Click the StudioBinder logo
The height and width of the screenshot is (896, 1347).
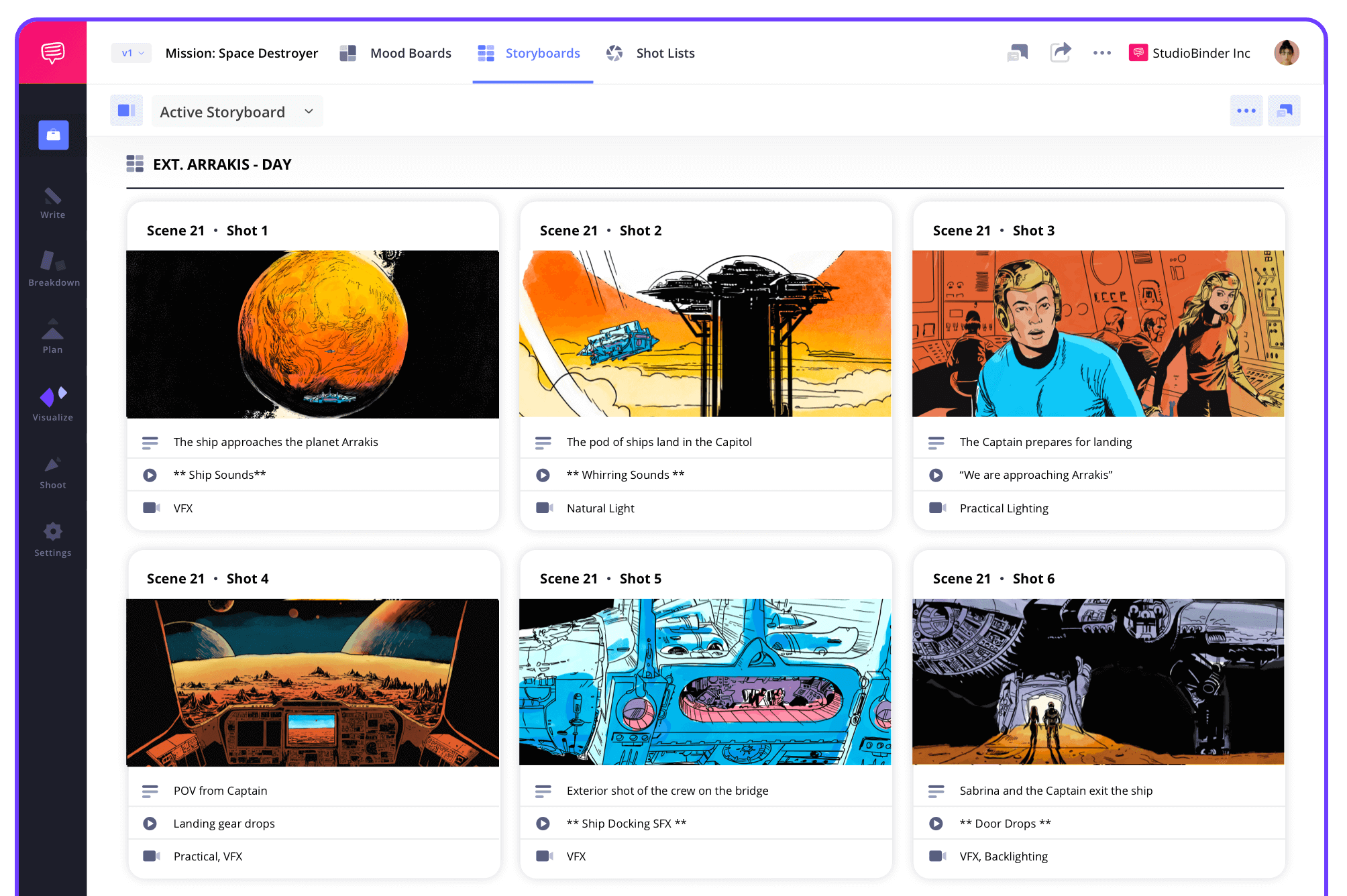coord(52,52)
